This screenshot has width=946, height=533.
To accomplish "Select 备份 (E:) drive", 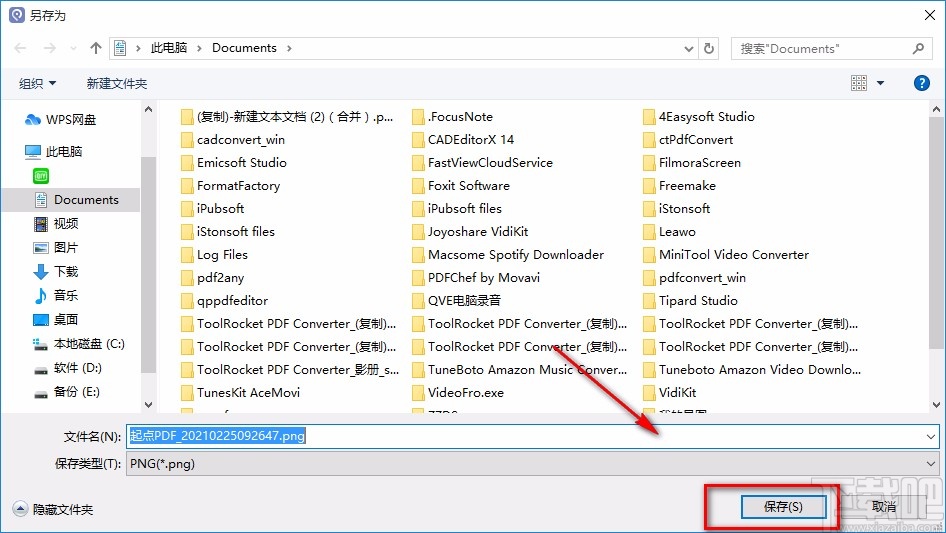I will [x=66, y=392].
